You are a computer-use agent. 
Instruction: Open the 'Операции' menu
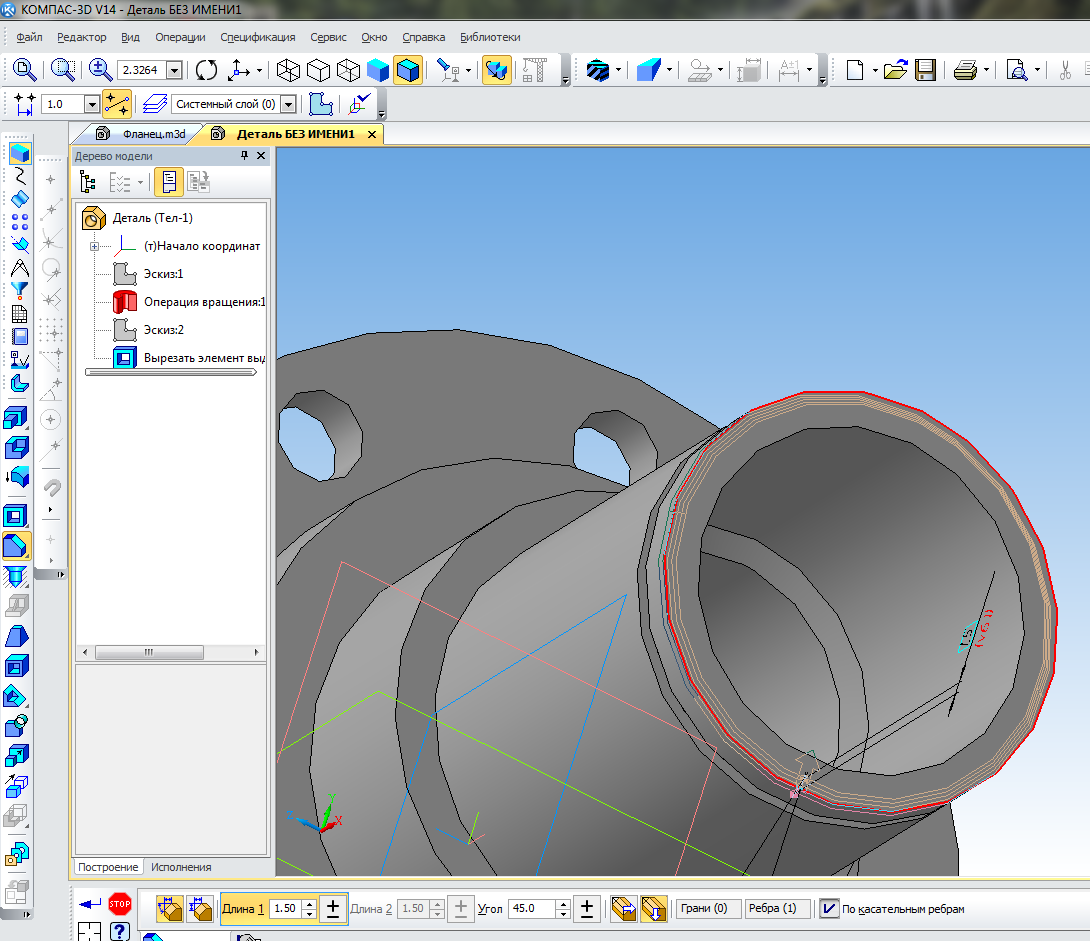click(180, 37)
